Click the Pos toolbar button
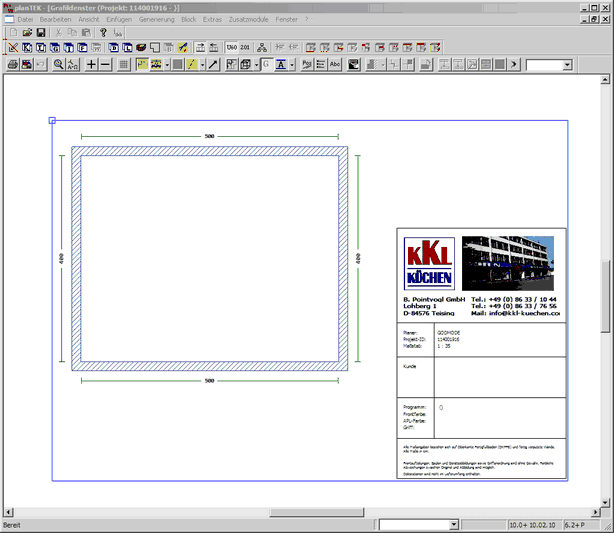 pyautogui.click(x=307, y=64)
